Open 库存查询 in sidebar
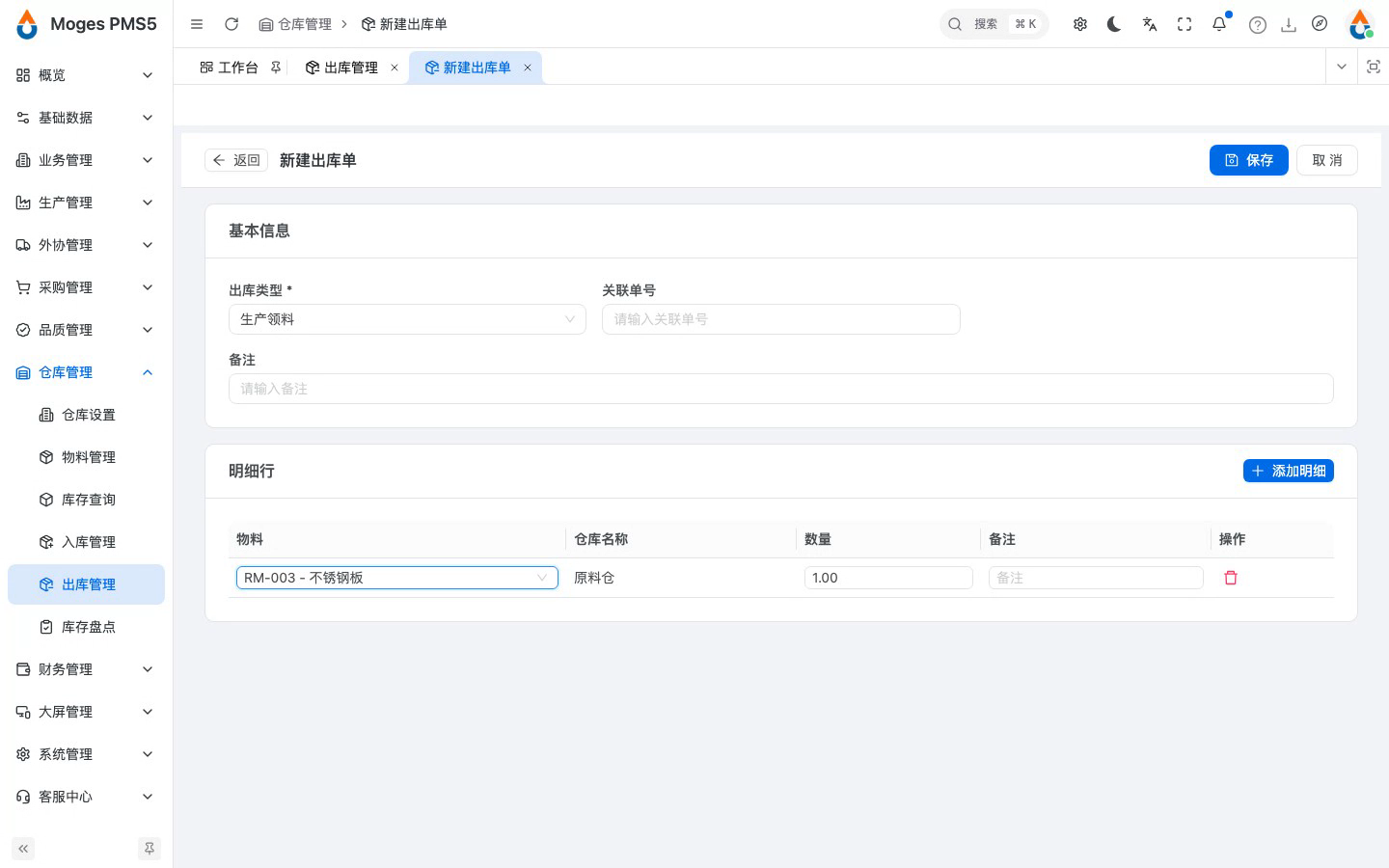 pyautogui.click(x=86, y=500)
